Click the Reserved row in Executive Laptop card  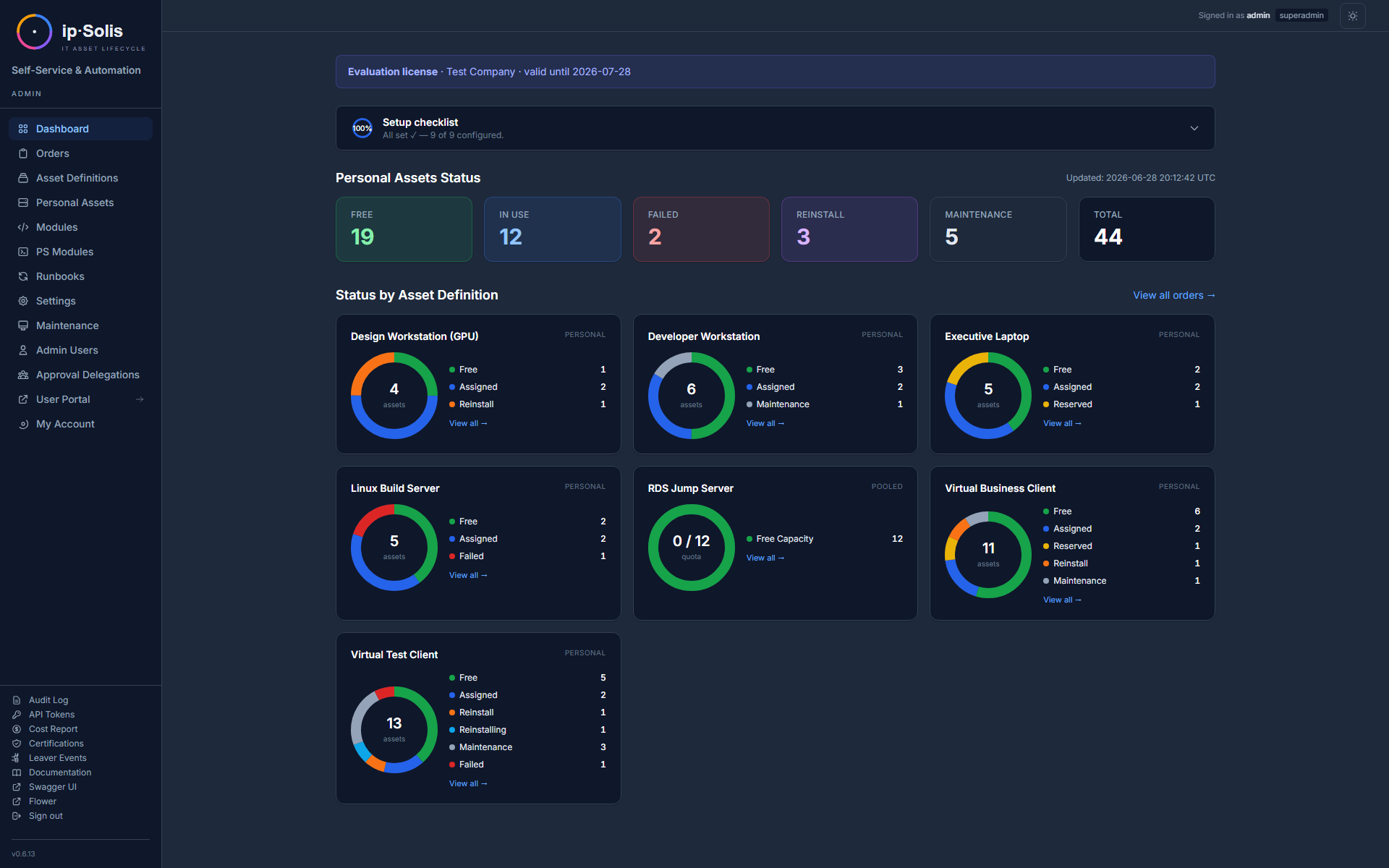click(x=1121, y=404)
